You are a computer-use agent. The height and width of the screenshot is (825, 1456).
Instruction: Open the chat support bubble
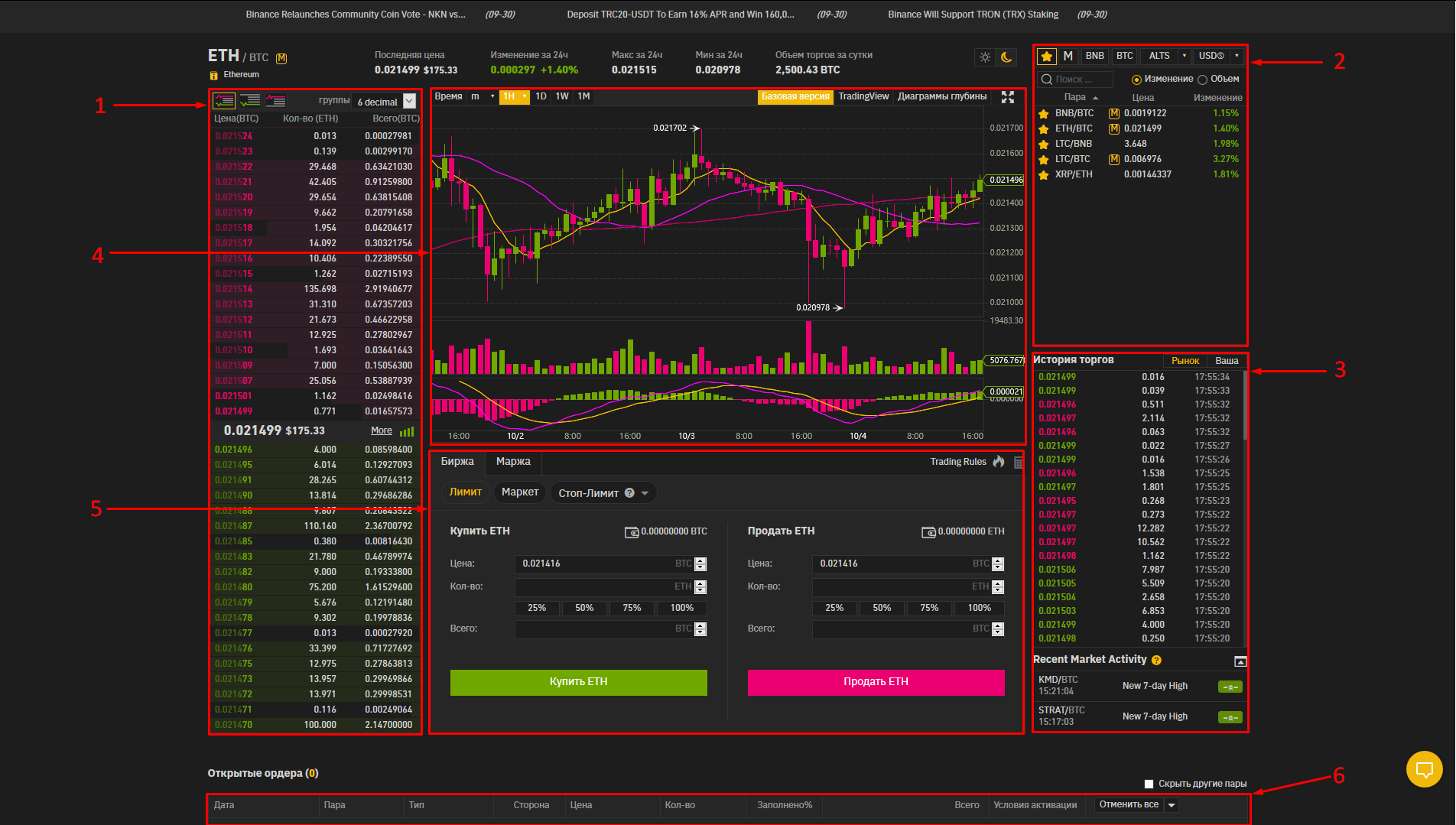1425,768
